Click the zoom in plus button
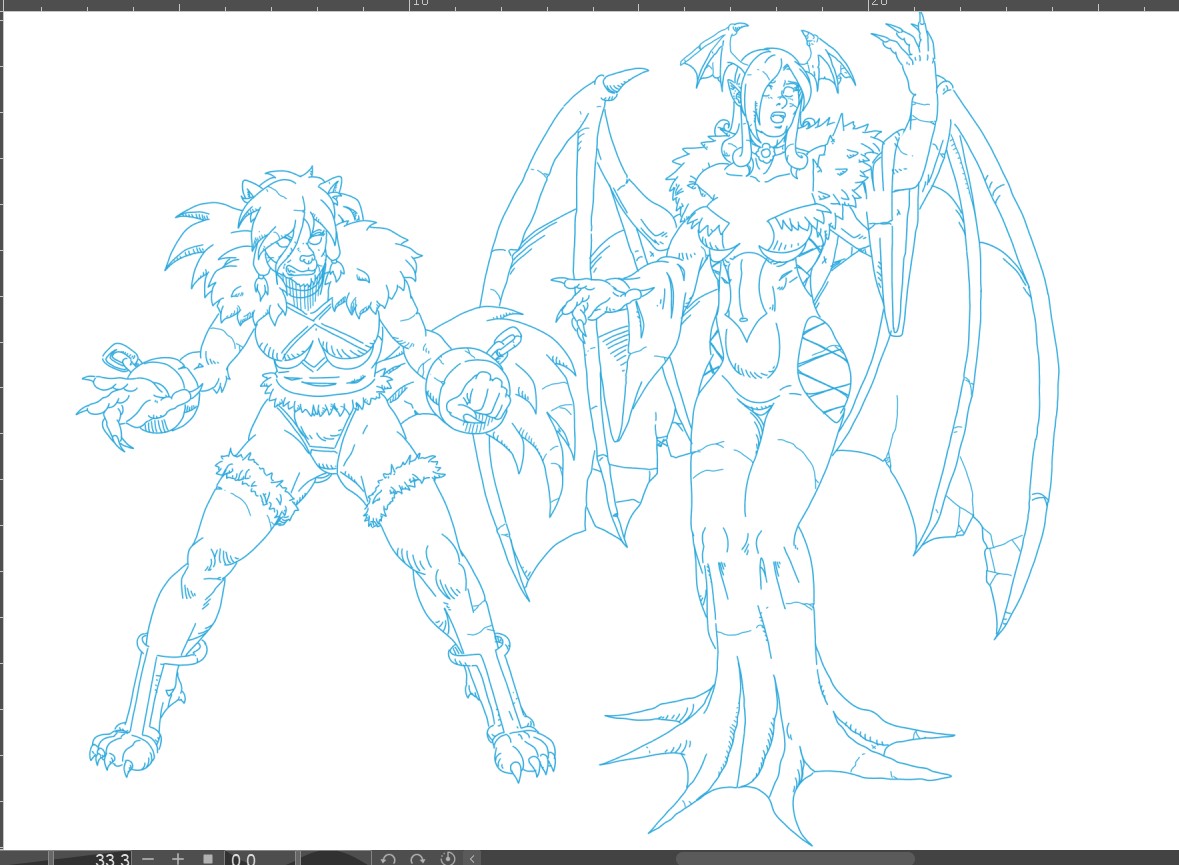Viewport: 1179px width, 865px height. coord(177,859)
